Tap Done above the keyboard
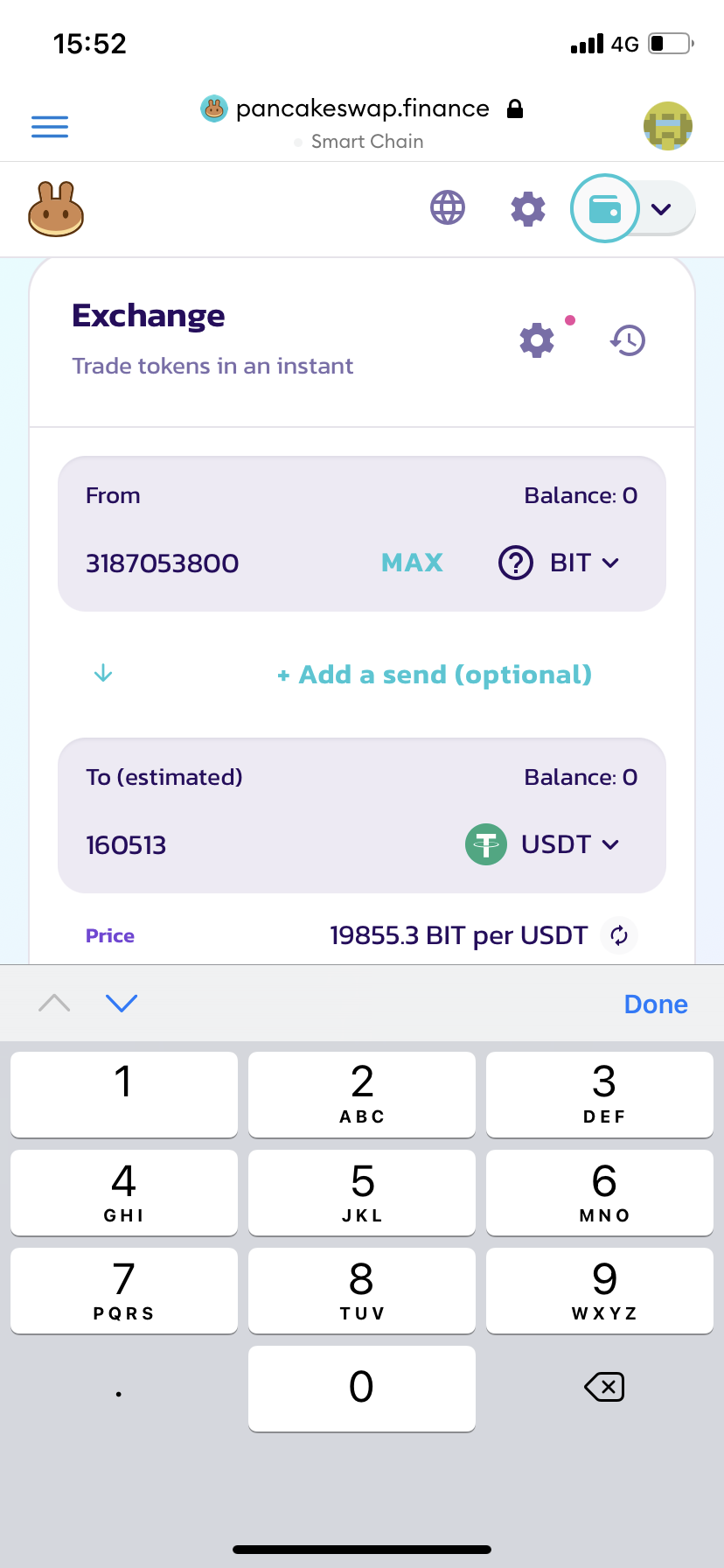This screenshot has height=1568, width=724. (x=656, y=1004)
